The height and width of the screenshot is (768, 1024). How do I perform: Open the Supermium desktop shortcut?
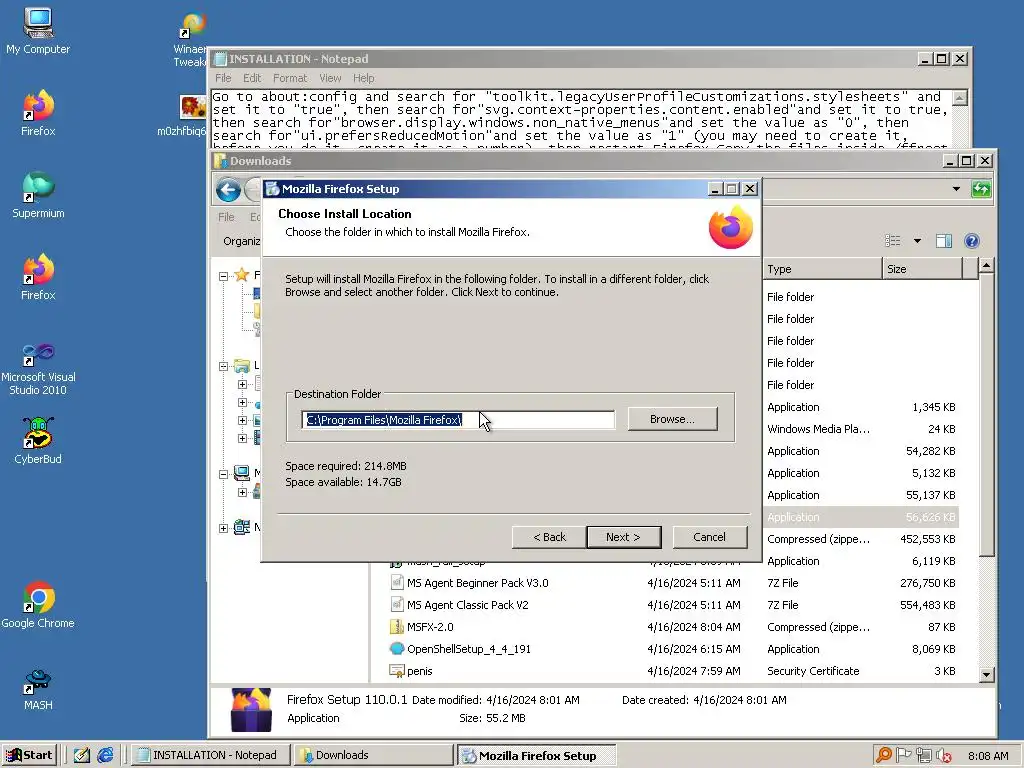[x=38, y=195]
